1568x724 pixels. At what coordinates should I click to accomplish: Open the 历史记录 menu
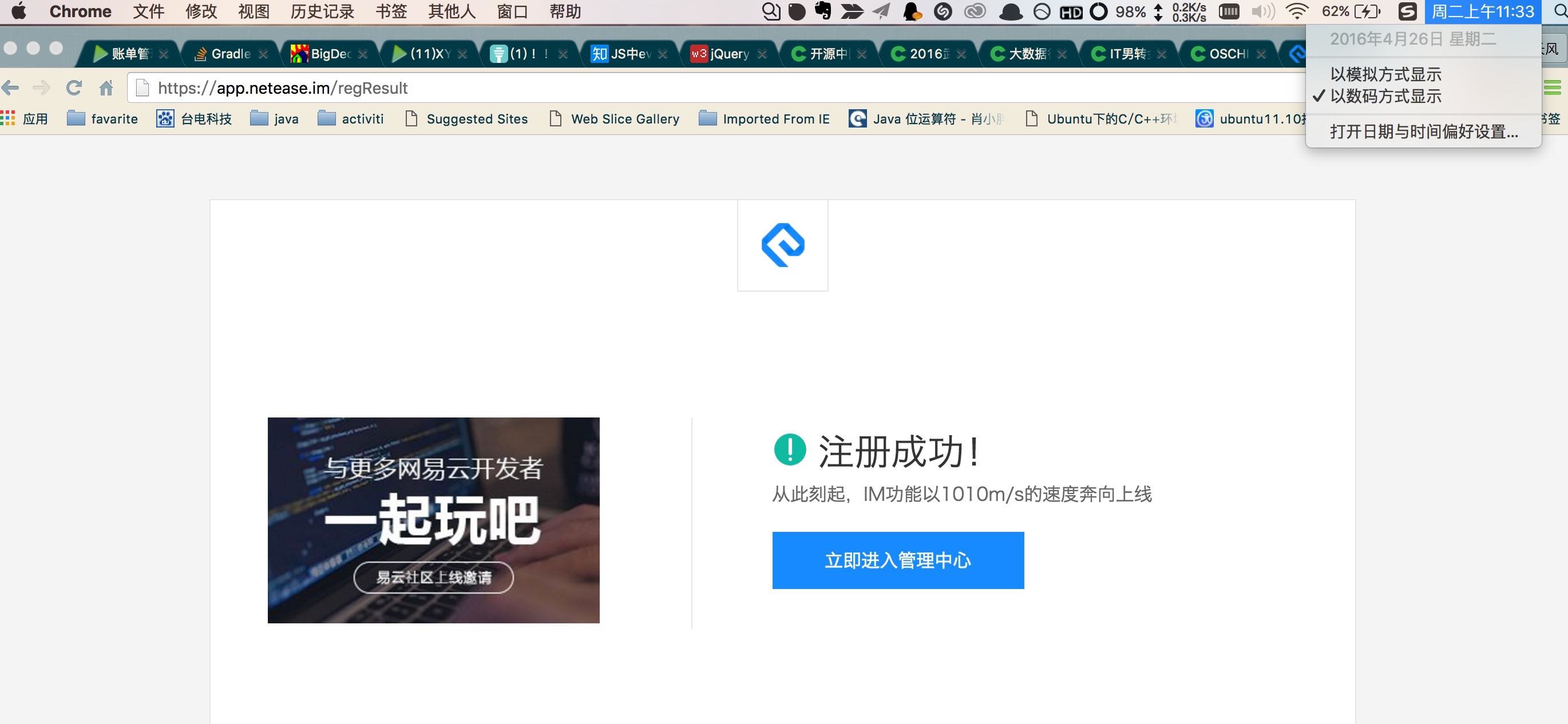322,11
